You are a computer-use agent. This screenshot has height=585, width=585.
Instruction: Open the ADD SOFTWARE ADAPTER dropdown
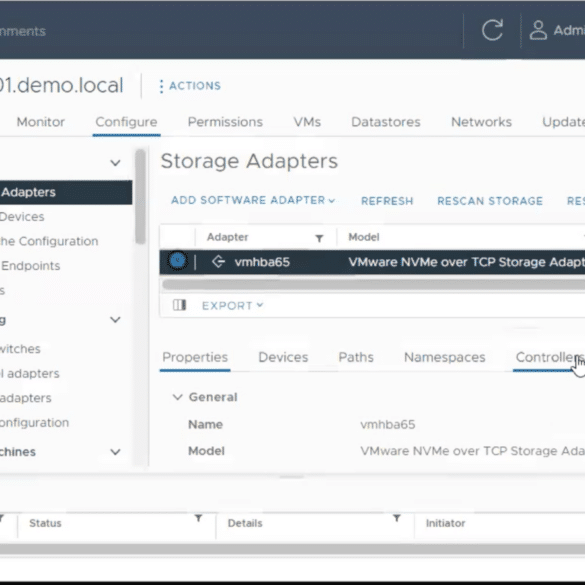tap(253, 200)
